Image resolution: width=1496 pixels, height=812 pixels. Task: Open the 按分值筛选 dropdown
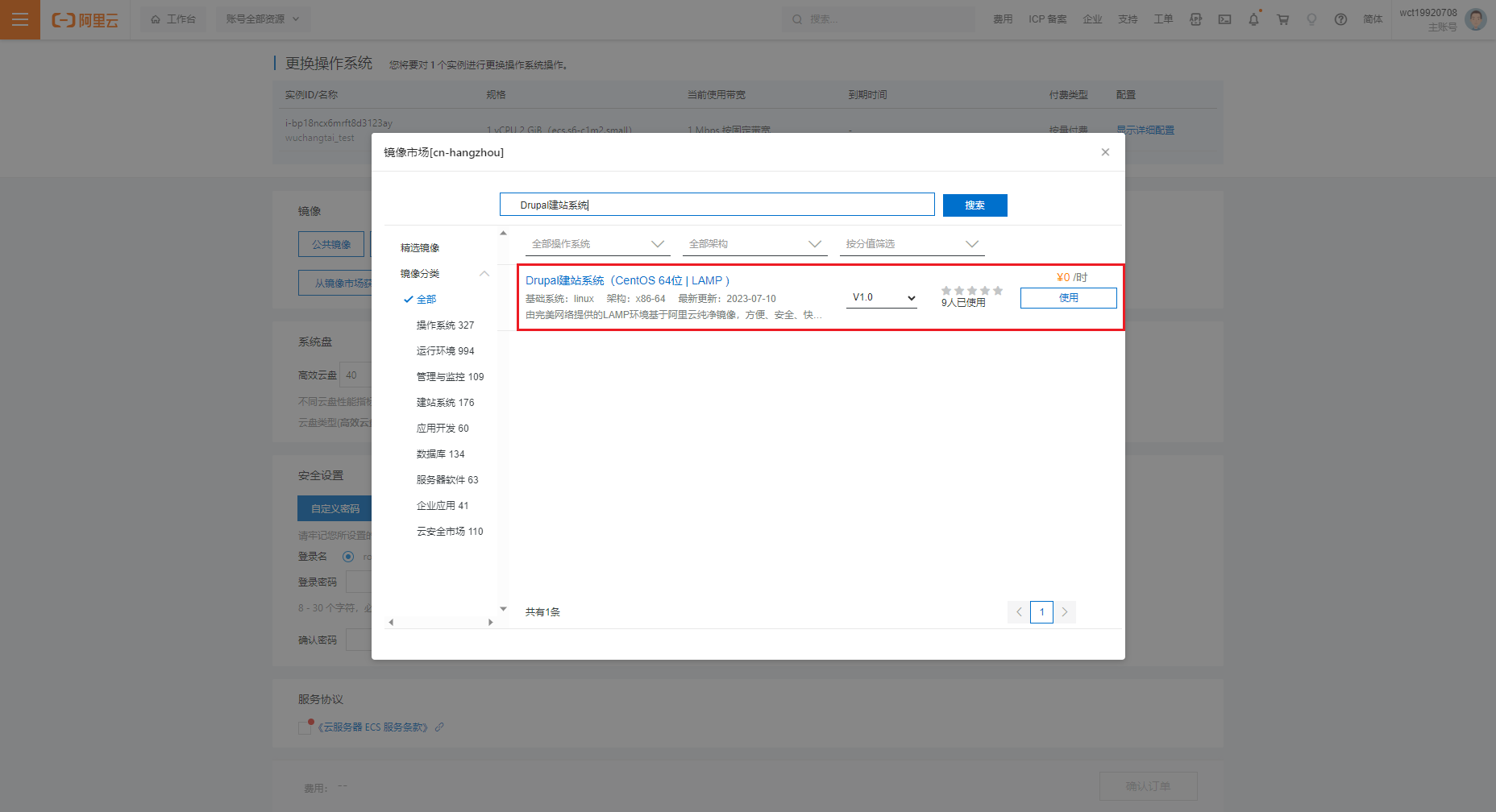tap(912, 244)
